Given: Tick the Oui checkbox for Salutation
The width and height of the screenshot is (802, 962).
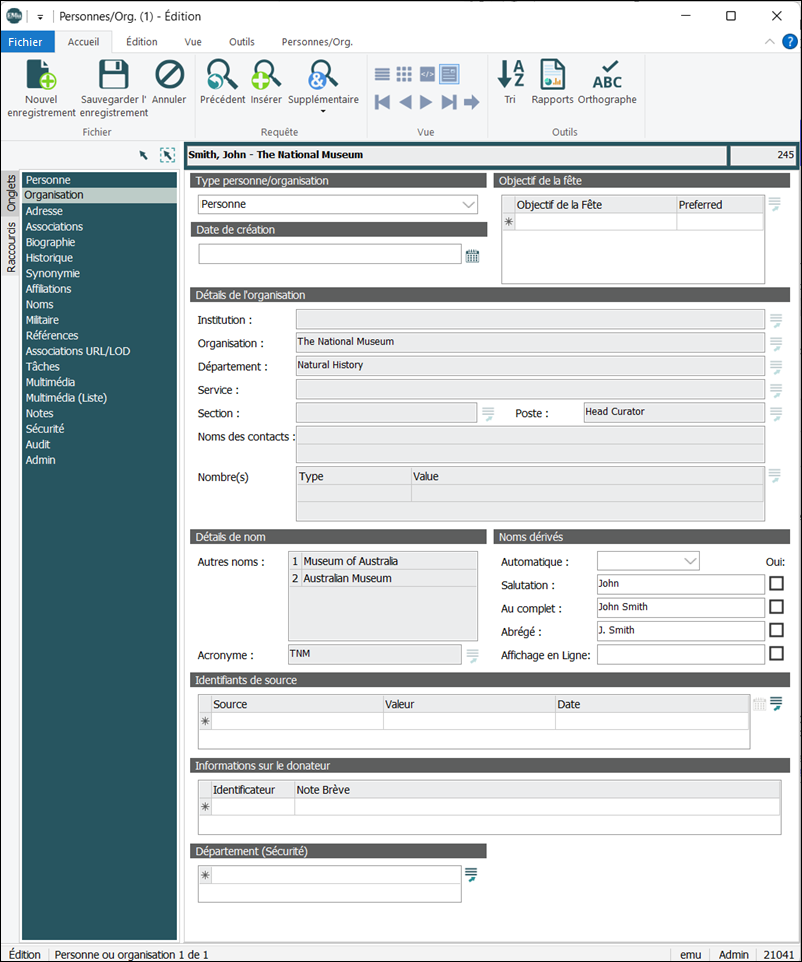Looking at the screenshot, I should pos(776,583).
